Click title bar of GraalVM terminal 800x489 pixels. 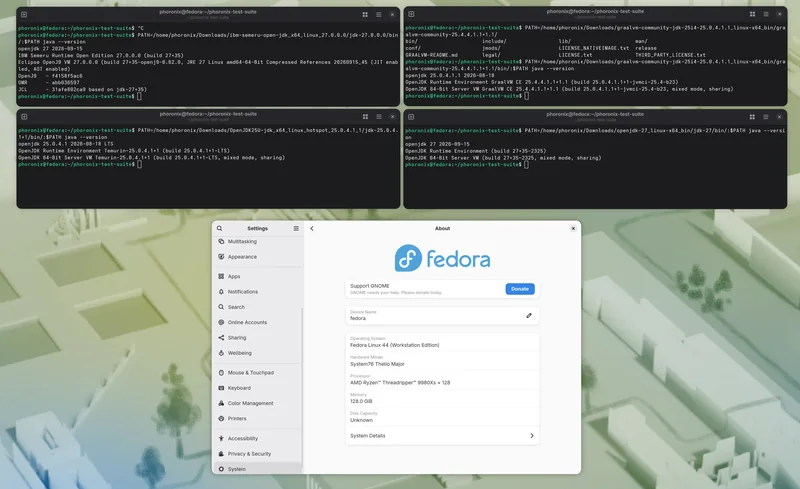[x=595, y=14]
